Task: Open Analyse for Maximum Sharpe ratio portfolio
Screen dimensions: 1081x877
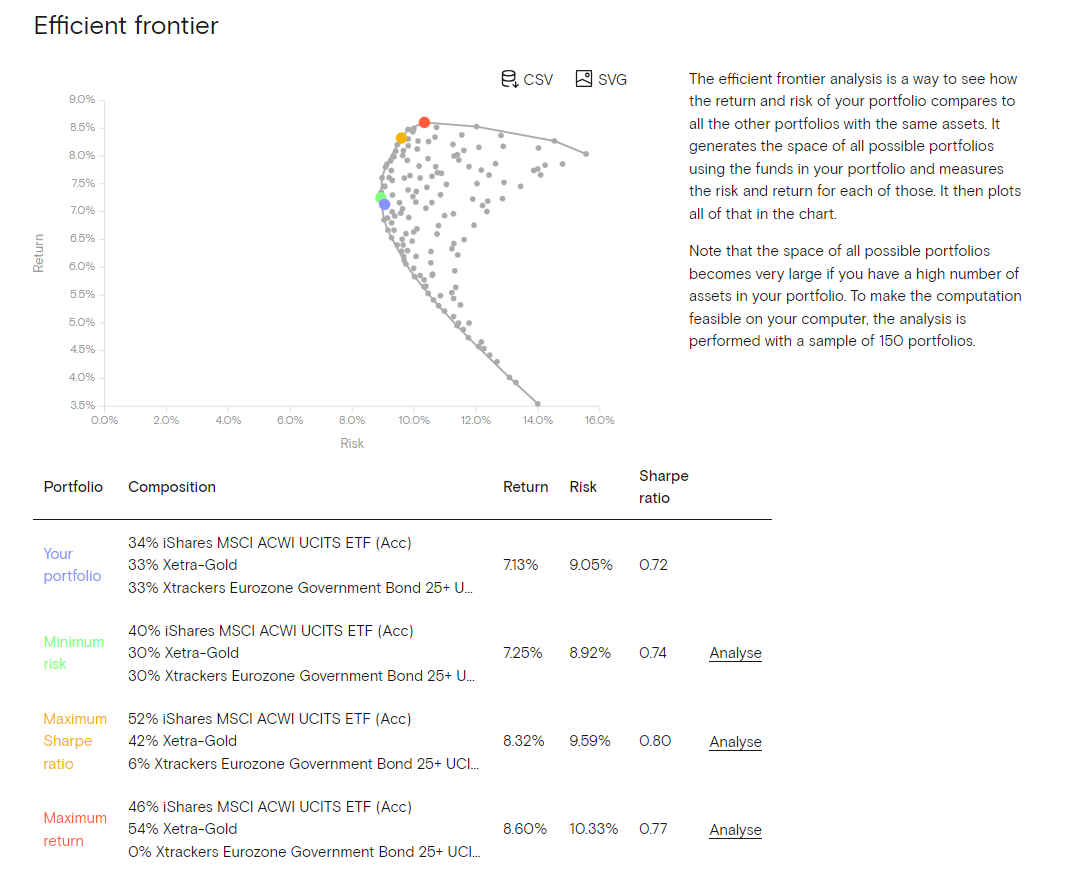Action: pyautogui.click(x=735, y=742)
